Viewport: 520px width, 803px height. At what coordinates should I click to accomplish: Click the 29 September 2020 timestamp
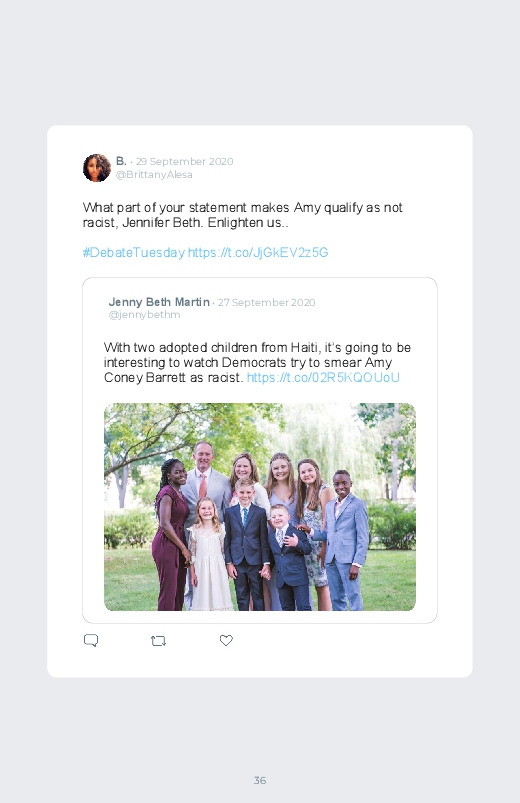(x=184, y=161)
